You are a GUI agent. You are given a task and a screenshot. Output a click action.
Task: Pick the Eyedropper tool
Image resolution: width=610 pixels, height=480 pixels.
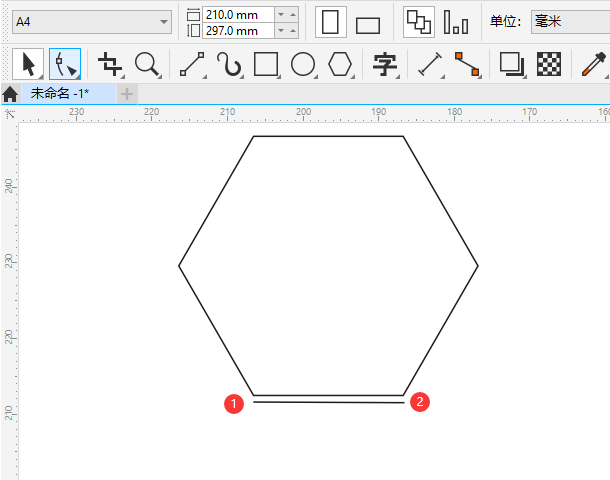pos(593,65)
